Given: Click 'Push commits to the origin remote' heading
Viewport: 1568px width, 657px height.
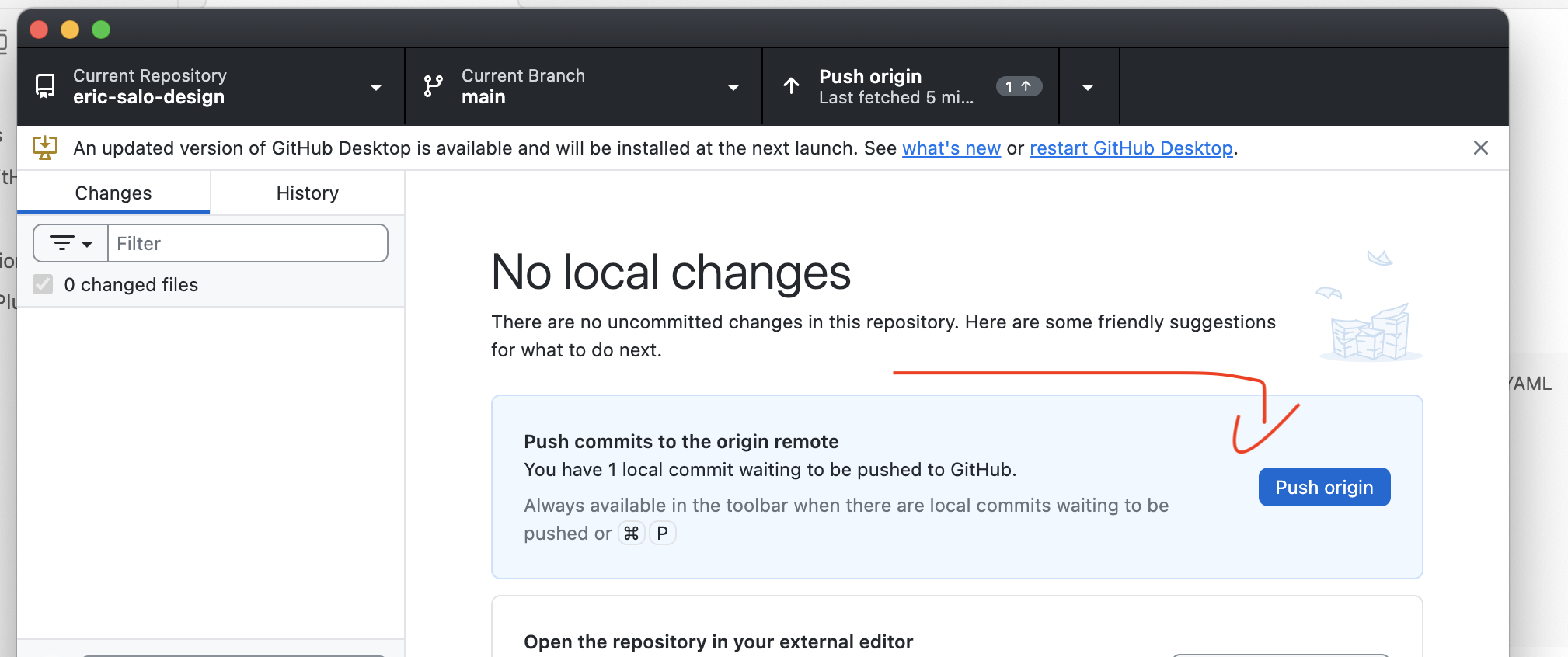Looking at the screenshot, I should pos(681,441).
